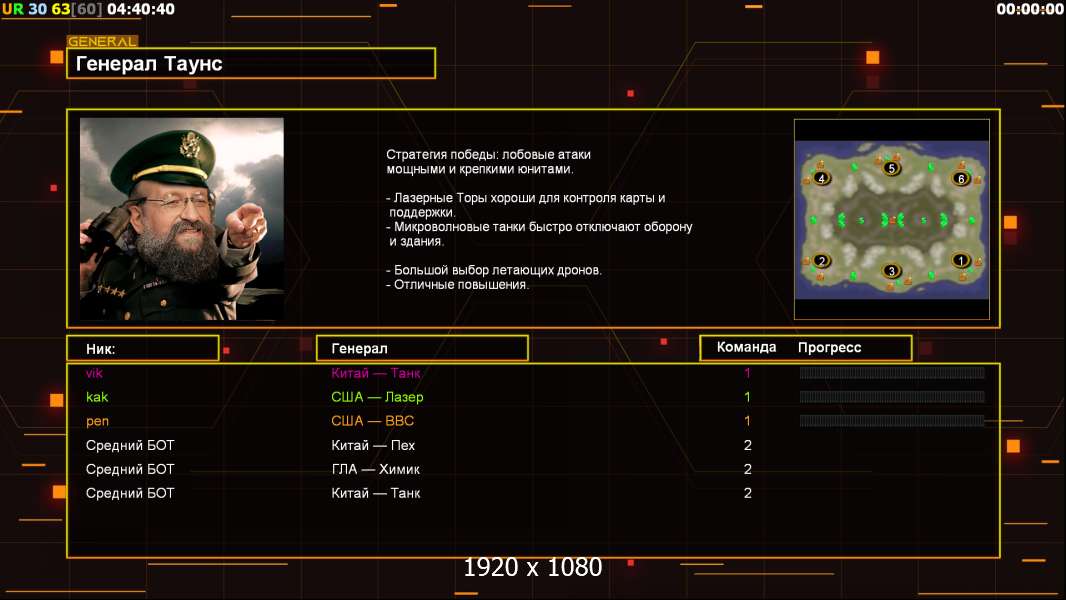This screenshot has height=600, width=1066.
Task: Click start position 1 on the map
Action: point(960,260)
